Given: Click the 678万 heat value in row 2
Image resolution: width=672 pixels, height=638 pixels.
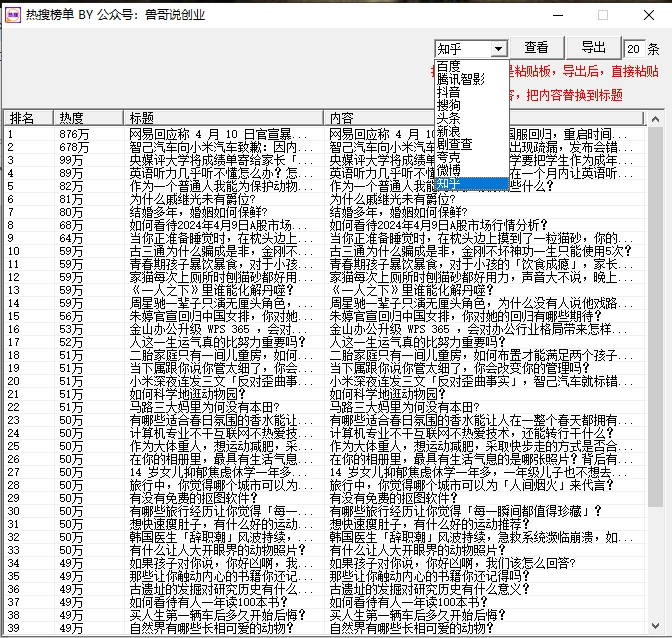Looking at the screenshot, I should point(74,147).
